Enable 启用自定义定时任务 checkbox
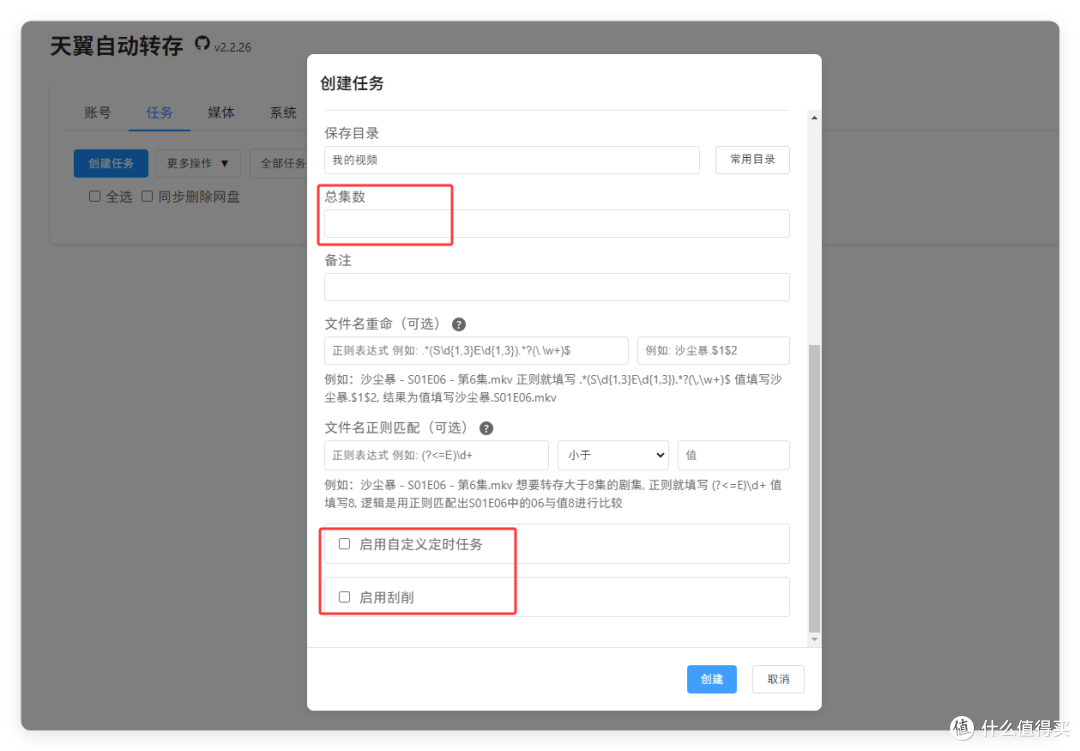This screenshot has height=751, width=1080. (x=344, y=544)
